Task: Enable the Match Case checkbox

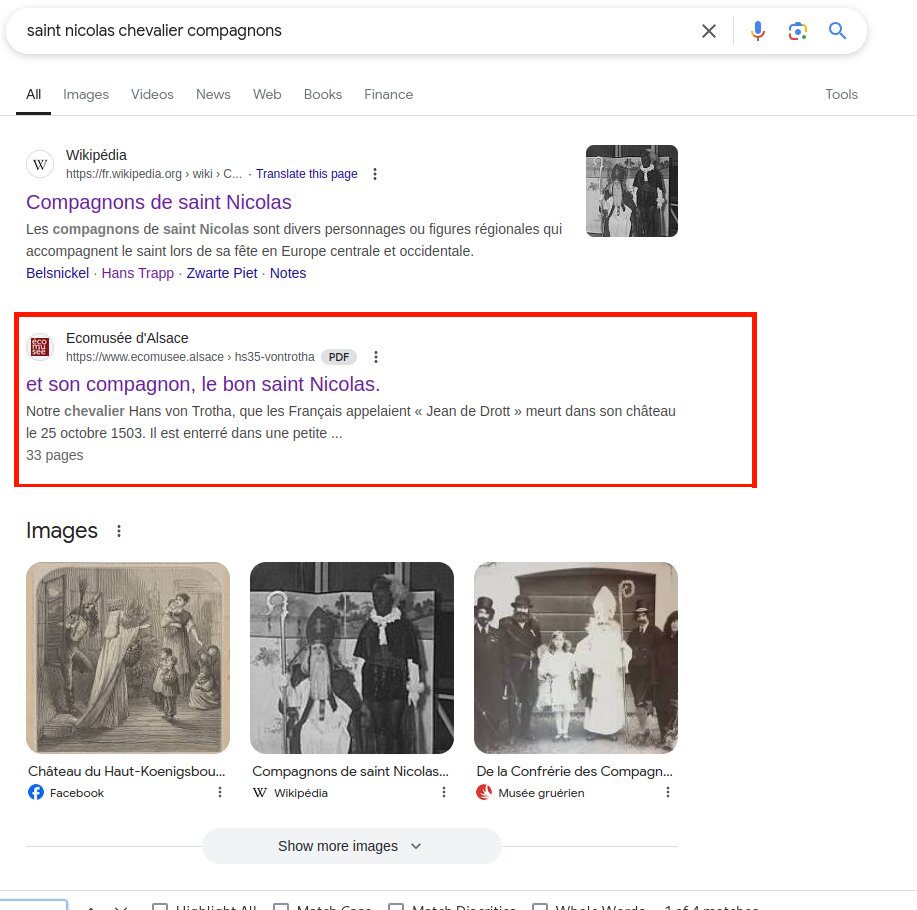Action: pos(281,908)
